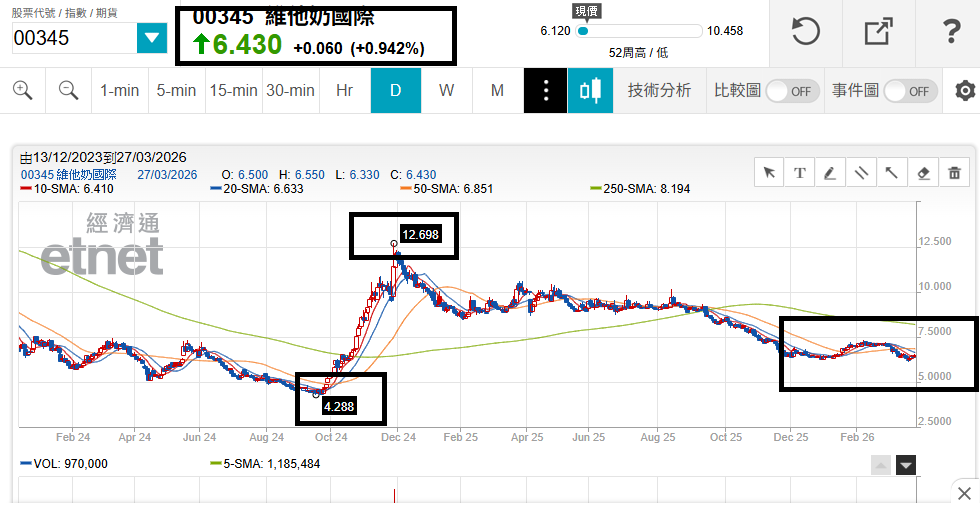Open the three-dot more options menu
980x524 pixels.
546,91
